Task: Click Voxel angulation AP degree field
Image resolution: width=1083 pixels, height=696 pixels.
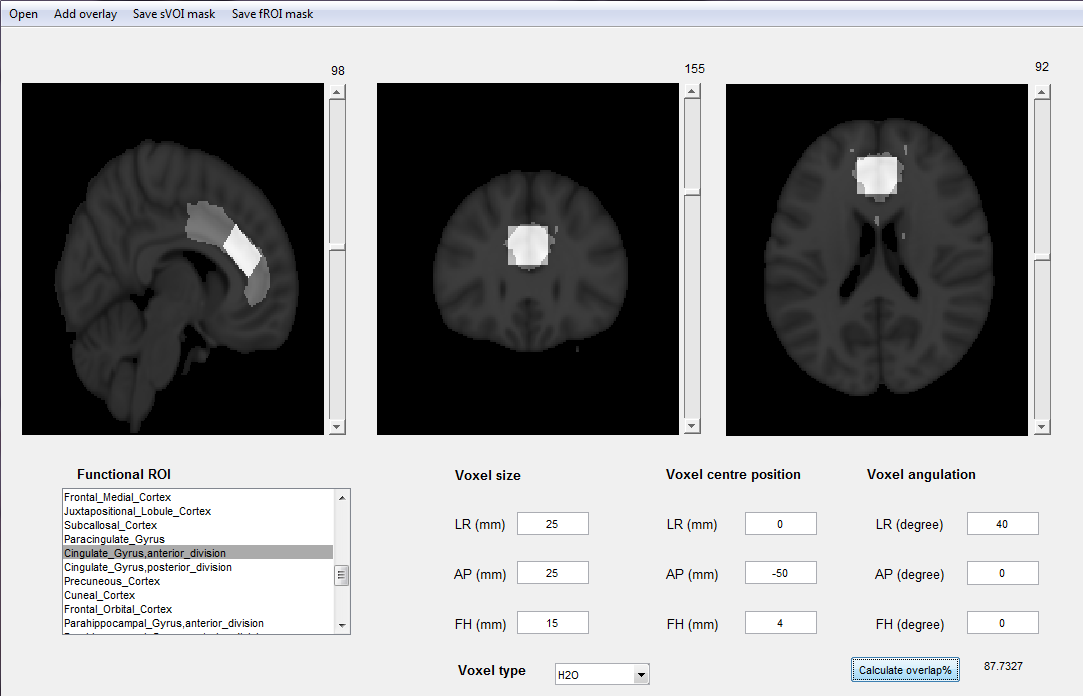Action: tap(1002, 573)
